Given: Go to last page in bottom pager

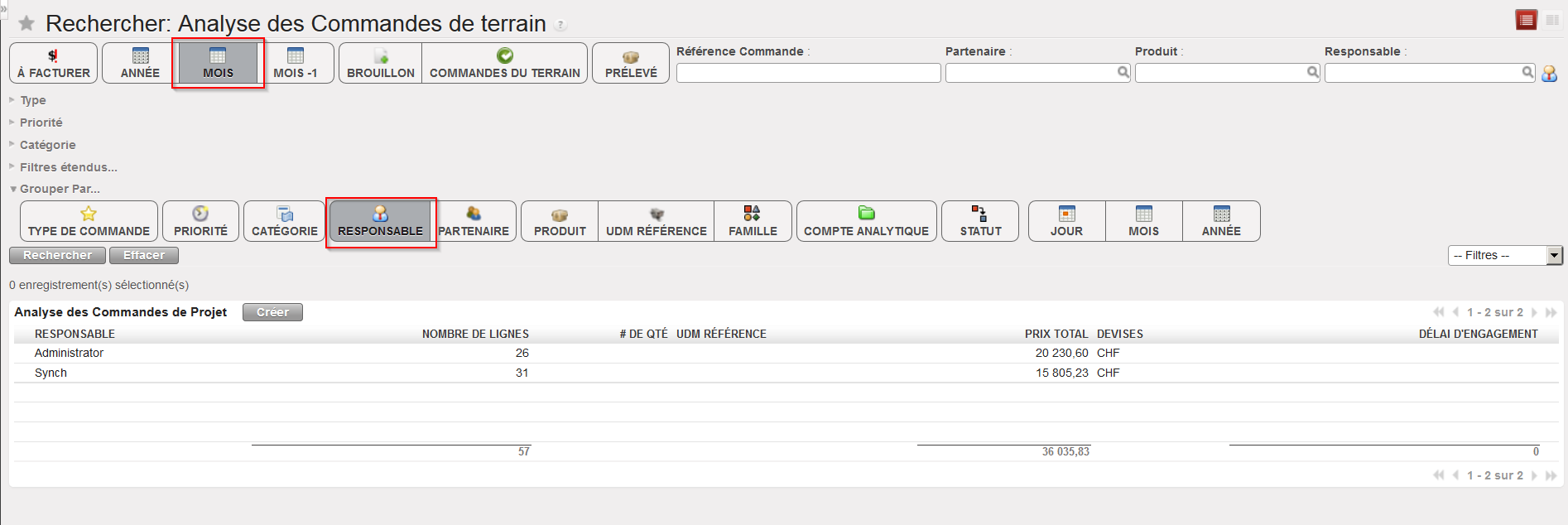Looking at the screenshot, I should click(x=1551, y=475).
